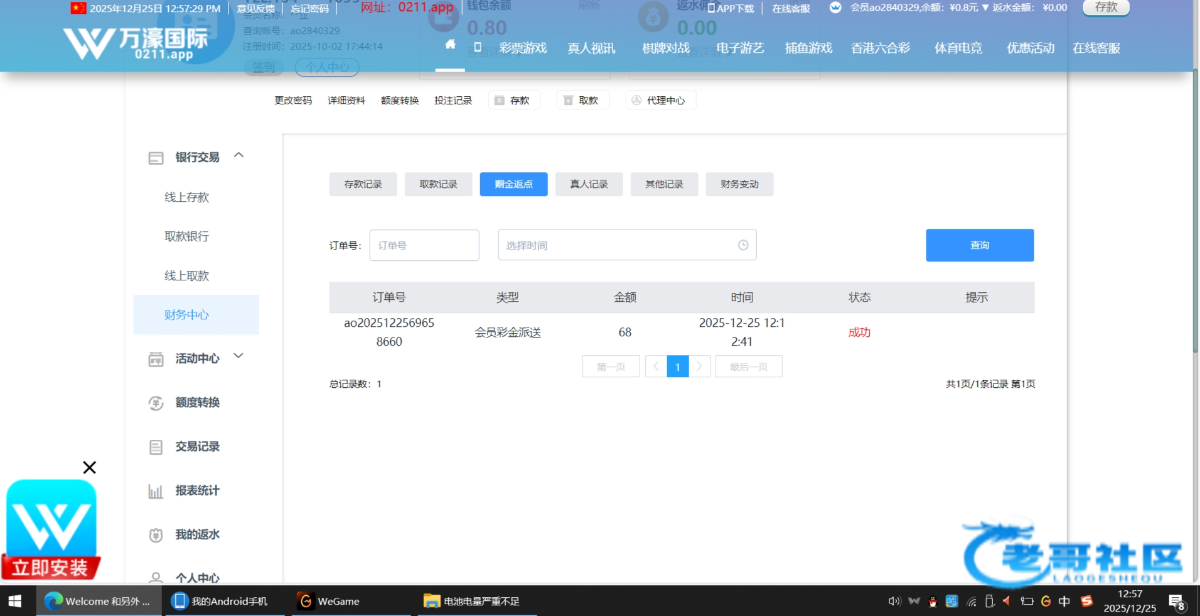
Task: Collapse the 银行交易 sidebar section
Action: (x=239, y=156)
